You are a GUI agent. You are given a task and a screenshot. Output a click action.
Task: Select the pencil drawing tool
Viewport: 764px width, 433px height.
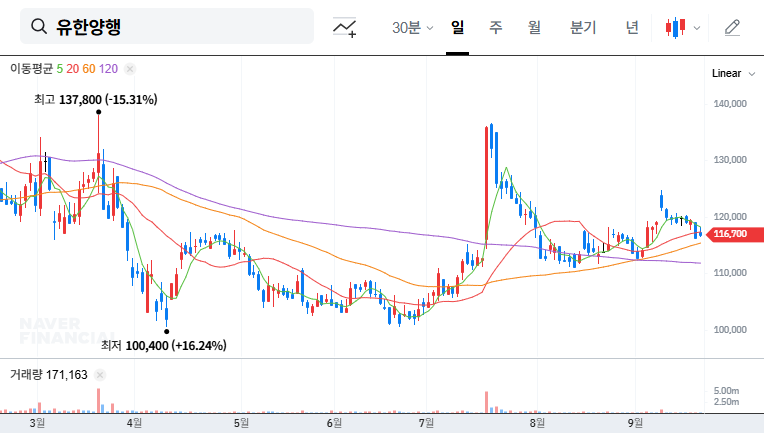point(732,27)
